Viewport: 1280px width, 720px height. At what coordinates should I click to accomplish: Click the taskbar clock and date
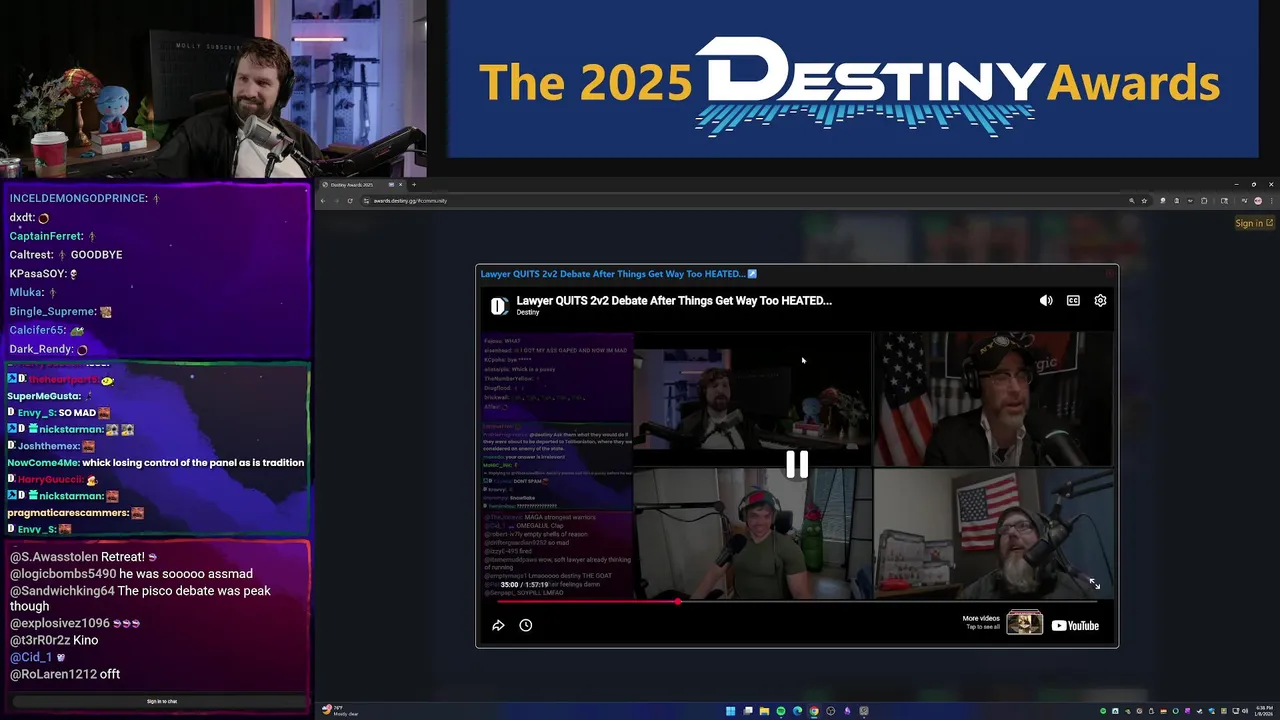pyautogui.click(x=1263, y=711)
